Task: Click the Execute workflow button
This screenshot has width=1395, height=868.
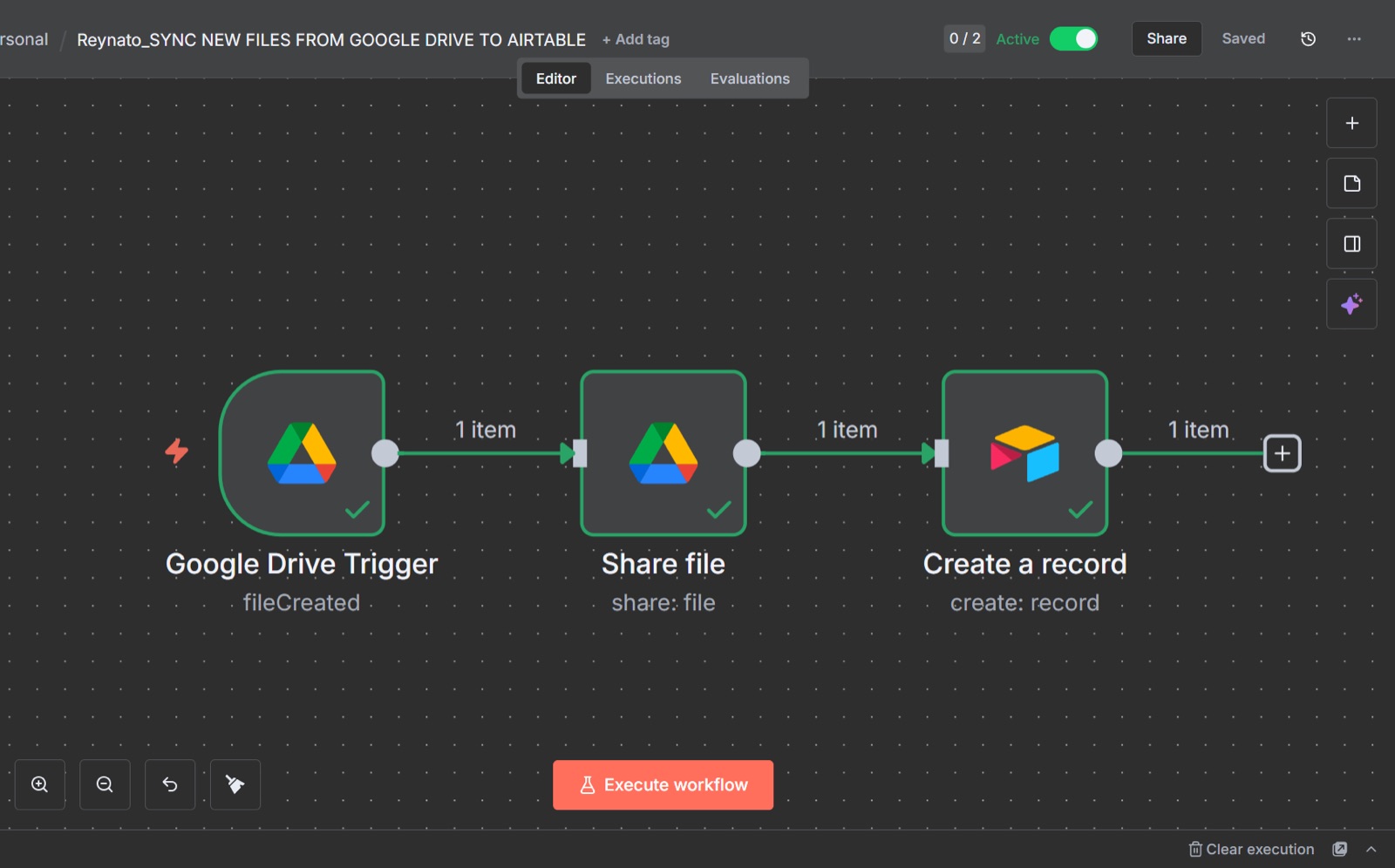Action: pos(663,785)
